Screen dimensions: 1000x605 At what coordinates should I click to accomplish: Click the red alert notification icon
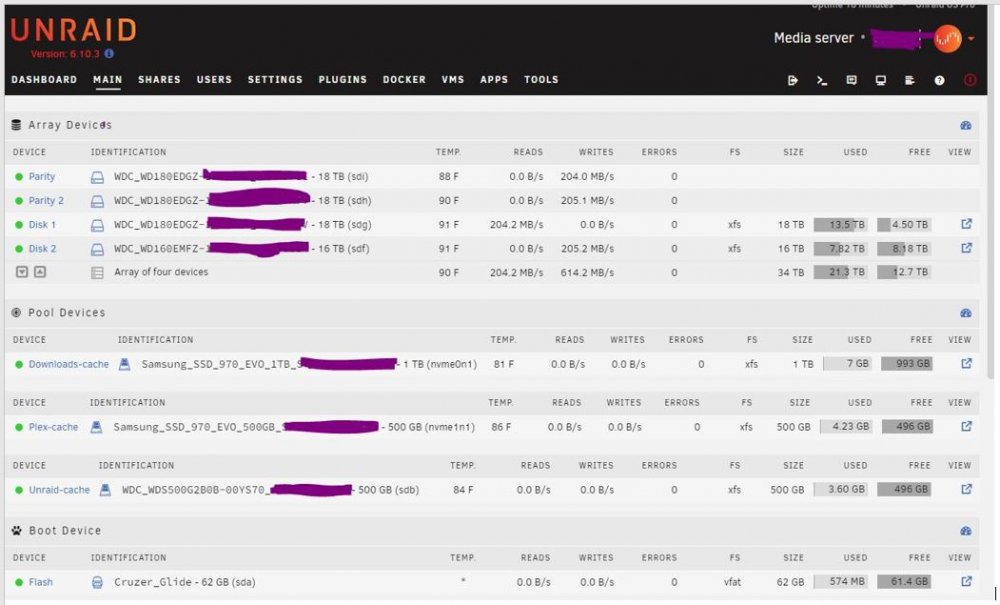coord(970,80)
